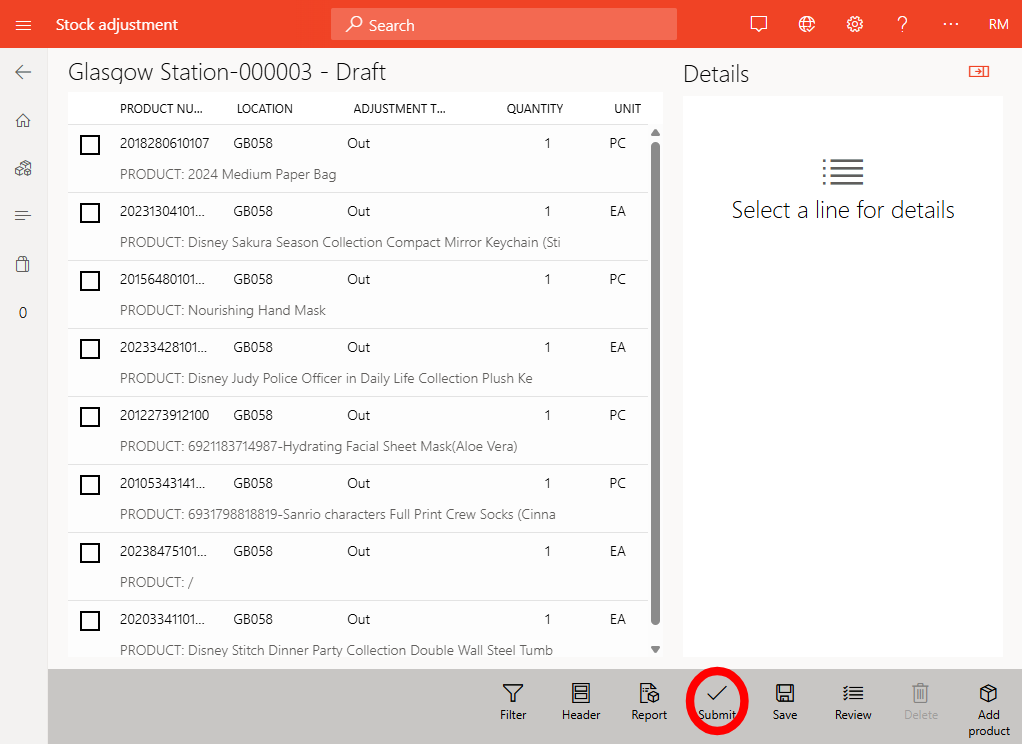The image size is (1023, 745).
Task: Sort by the Quantity column header
Action: (x=534, y=109)
